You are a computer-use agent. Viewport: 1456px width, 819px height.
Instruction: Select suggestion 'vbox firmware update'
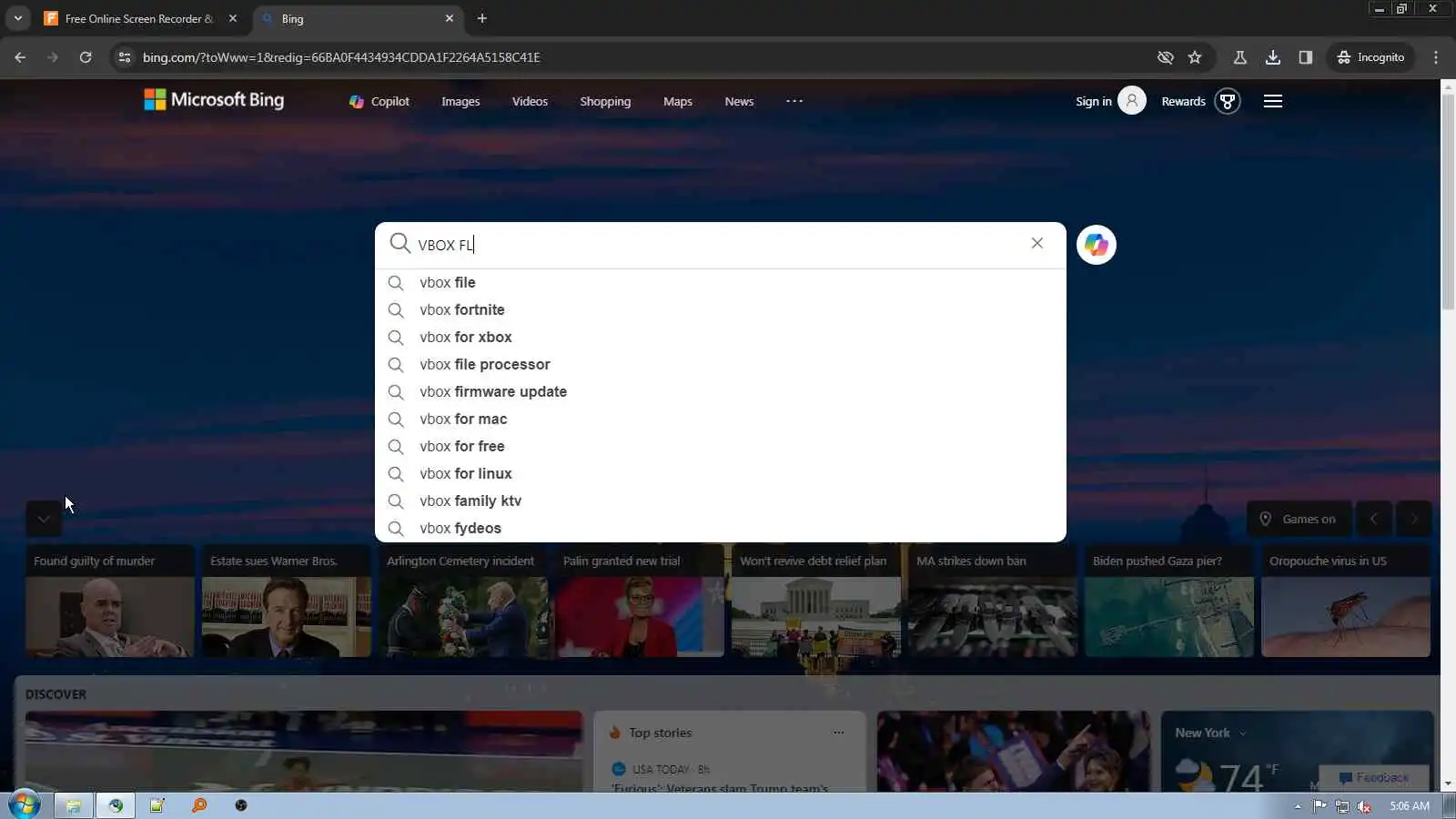(721, 392)
